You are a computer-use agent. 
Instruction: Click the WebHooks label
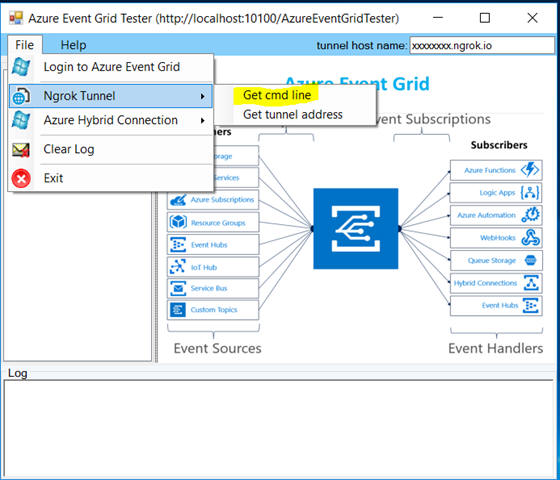498,238
